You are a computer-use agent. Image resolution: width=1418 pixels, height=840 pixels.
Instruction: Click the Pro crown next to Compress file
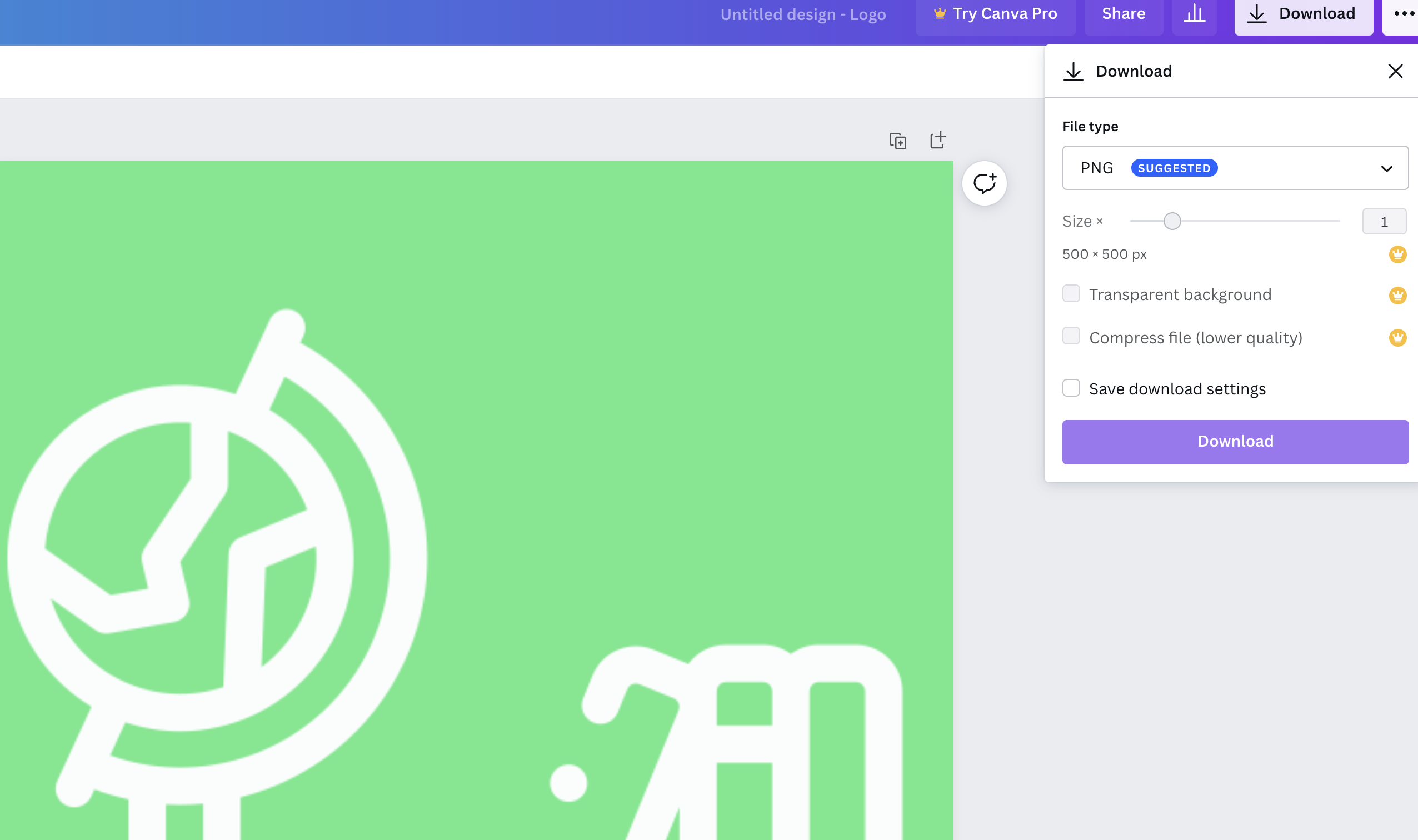1397,338
